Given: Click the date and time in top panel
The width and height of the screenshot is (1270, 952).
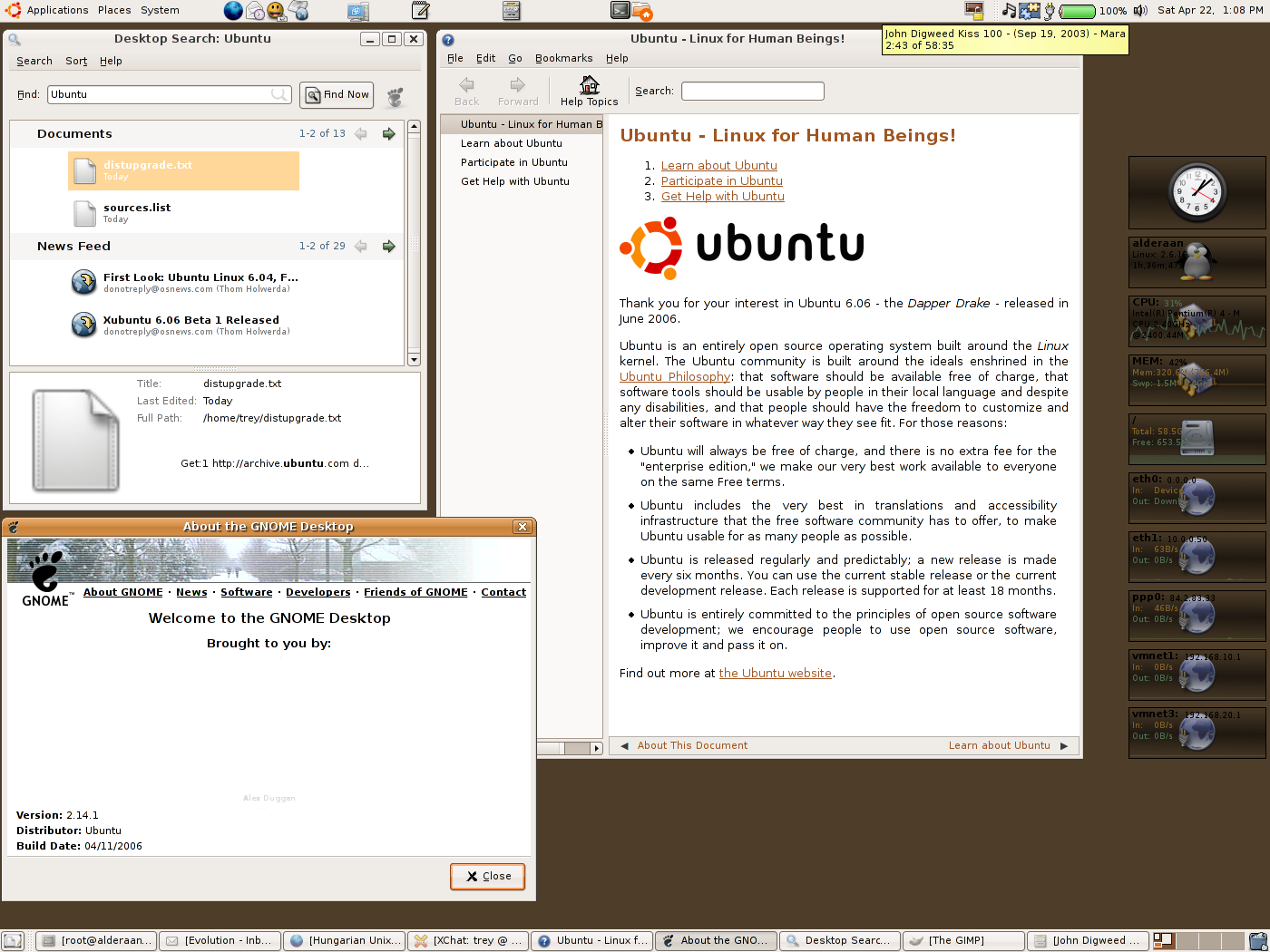Looking at the screenshot, I should [x=1210, y=11].
